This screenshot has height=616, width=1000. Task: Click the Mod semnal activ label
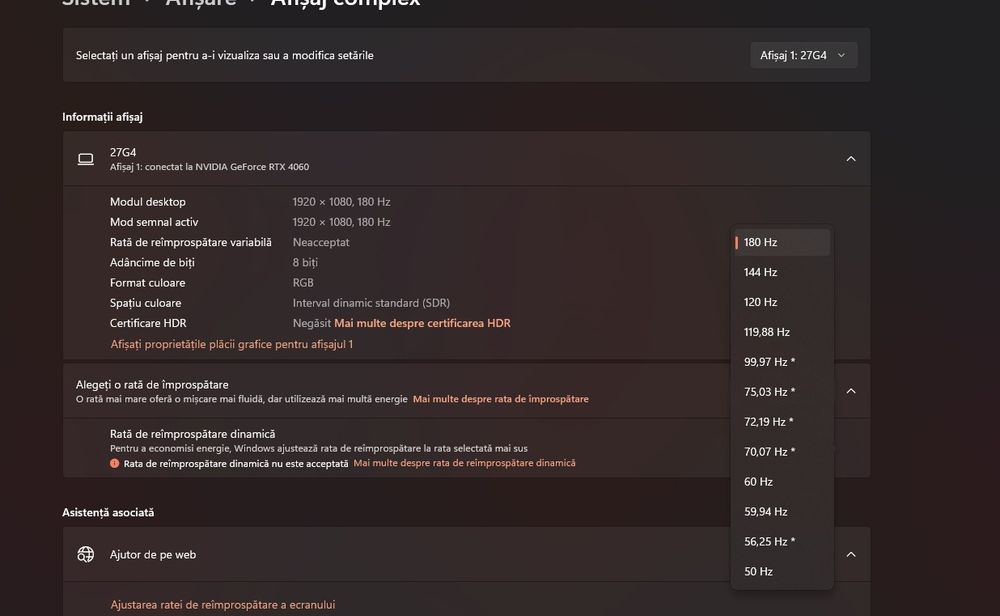coord(154,222)
